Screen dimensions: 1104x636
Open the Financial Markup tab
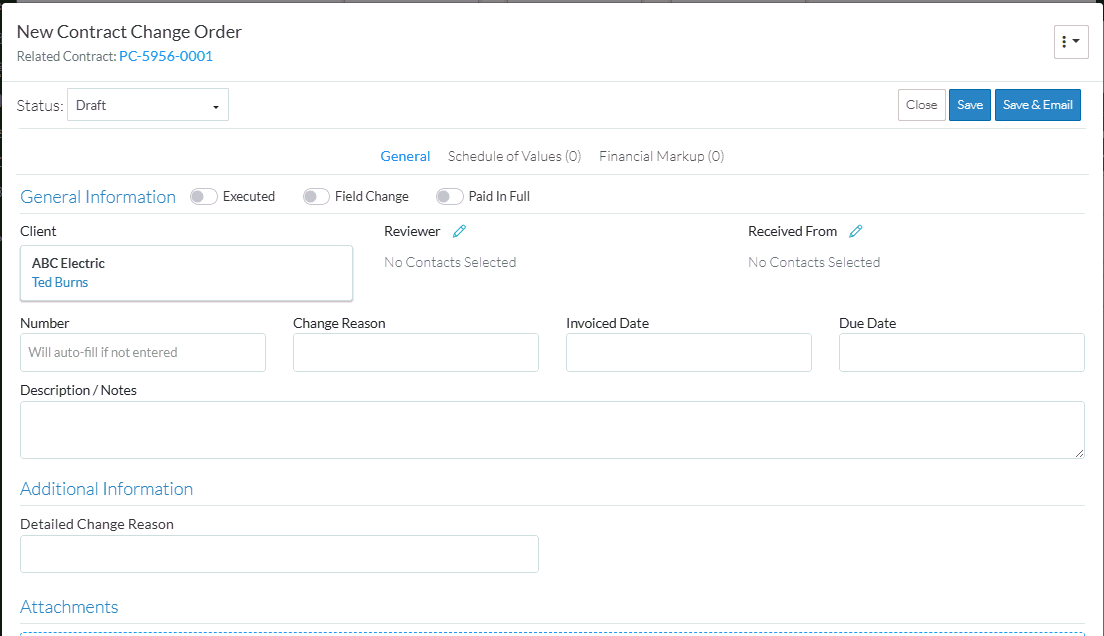(x=661, y=156)
